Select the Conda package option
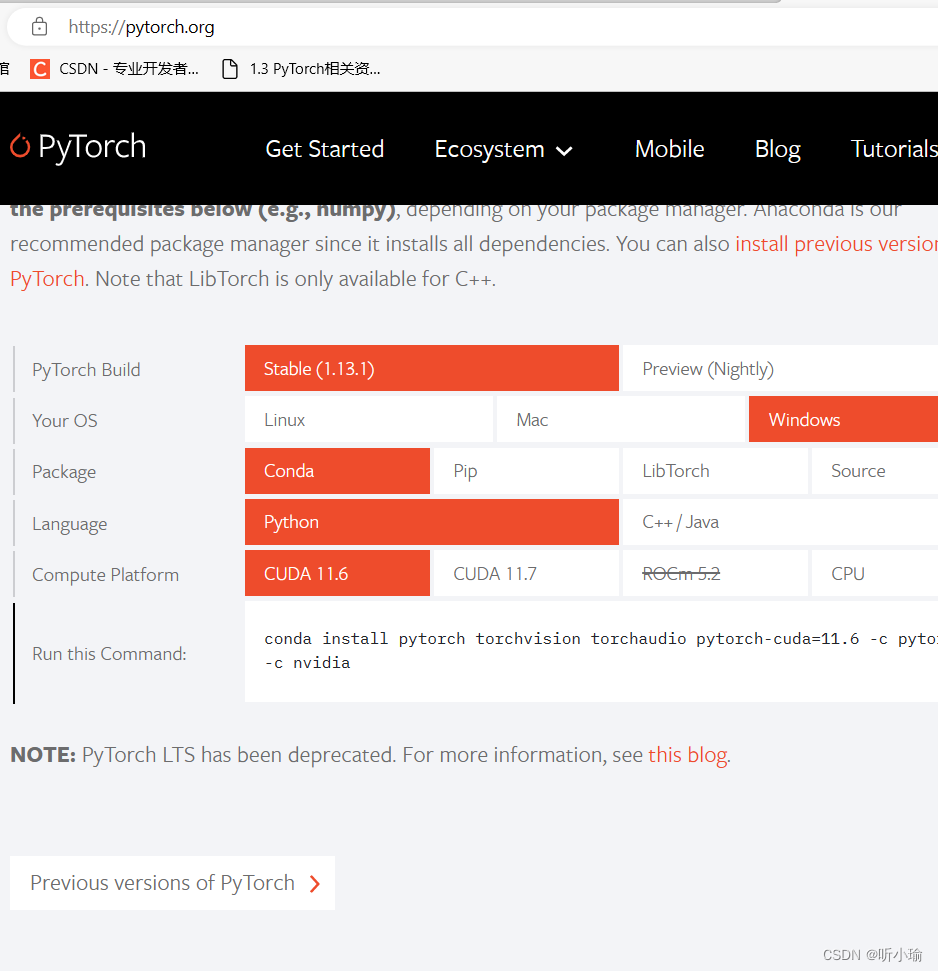 point(337,471)
